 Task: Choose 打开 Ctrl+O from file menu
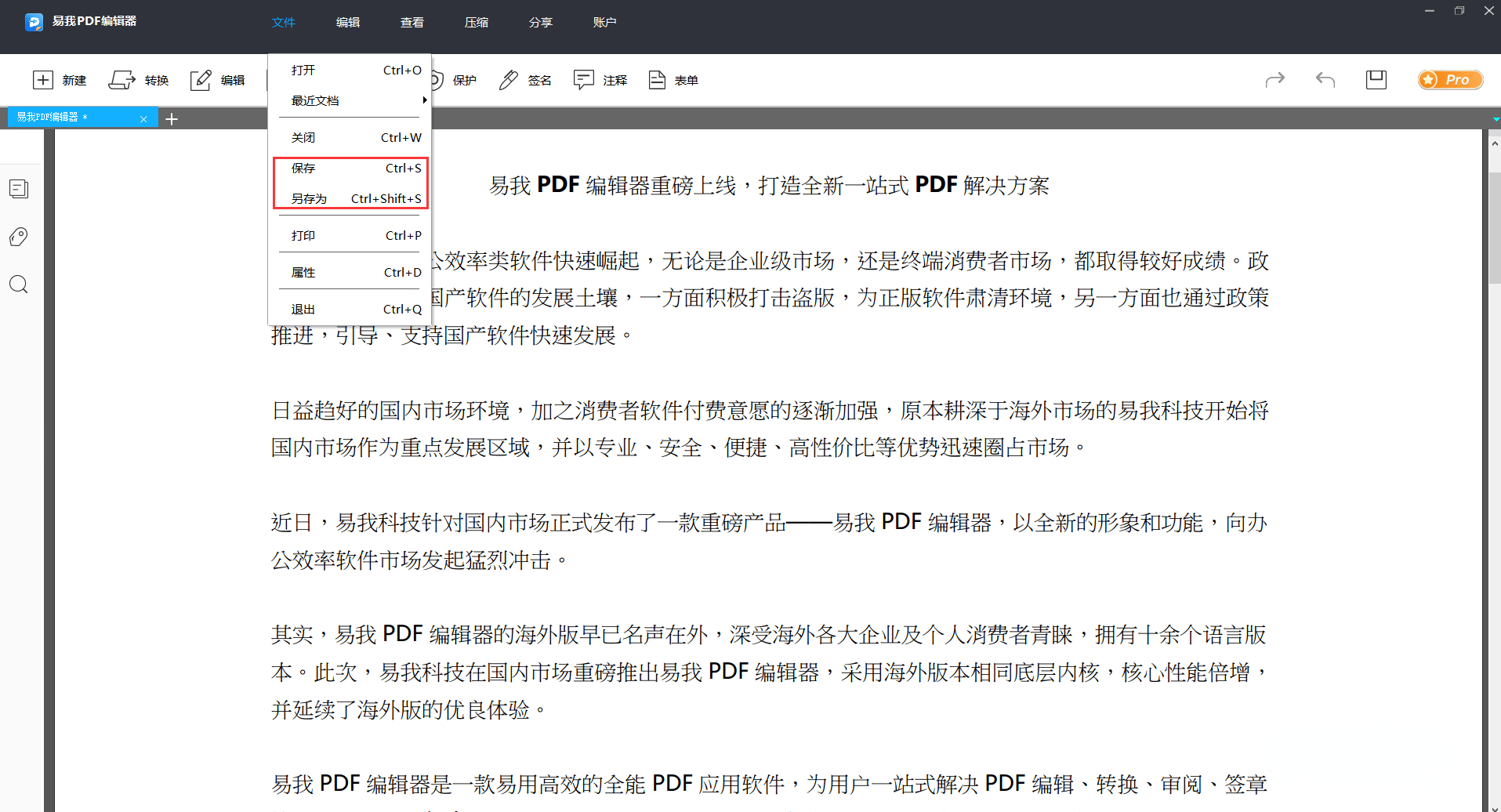[350, 70]
